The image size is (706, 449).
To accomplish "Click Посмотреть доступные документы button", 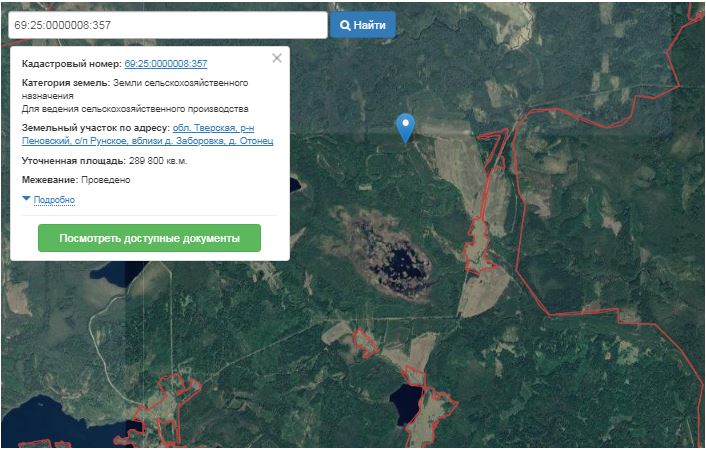I will click(x=149, y=238).
